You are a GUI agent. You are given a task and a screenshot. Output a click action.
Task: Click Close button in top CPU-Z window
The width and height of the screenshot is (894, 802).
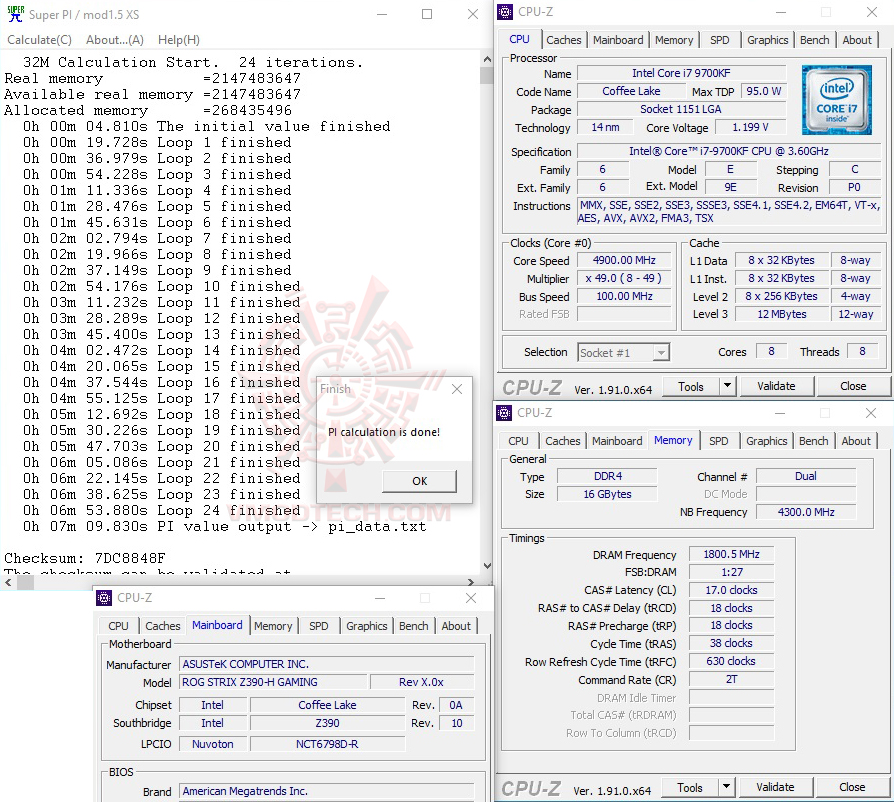(853, 386)
